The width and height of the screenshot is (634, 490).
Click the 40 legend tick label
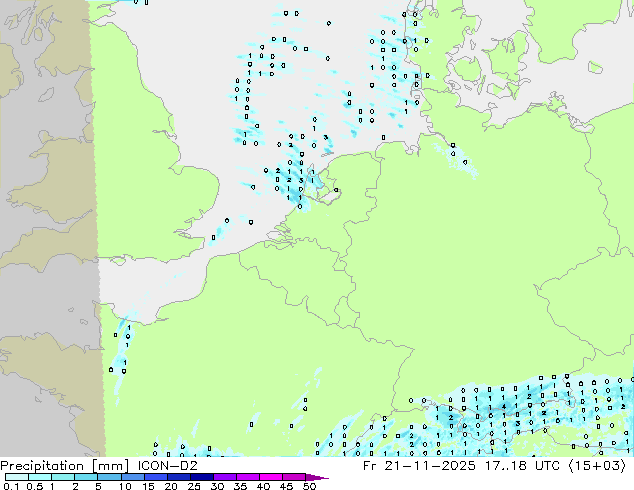[x=263, y=486]
